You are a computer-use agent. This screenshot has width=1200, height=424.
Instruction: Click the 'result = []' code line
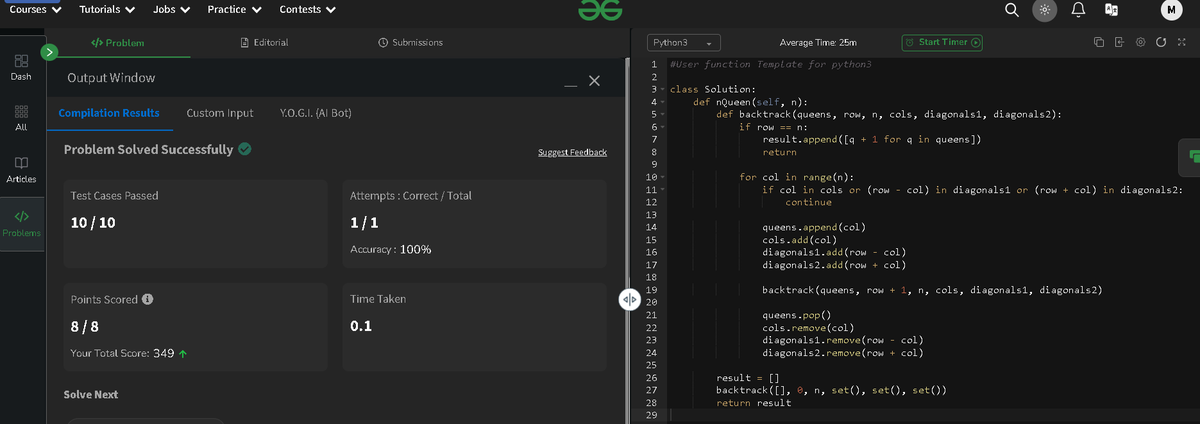[x=747, y=377]
